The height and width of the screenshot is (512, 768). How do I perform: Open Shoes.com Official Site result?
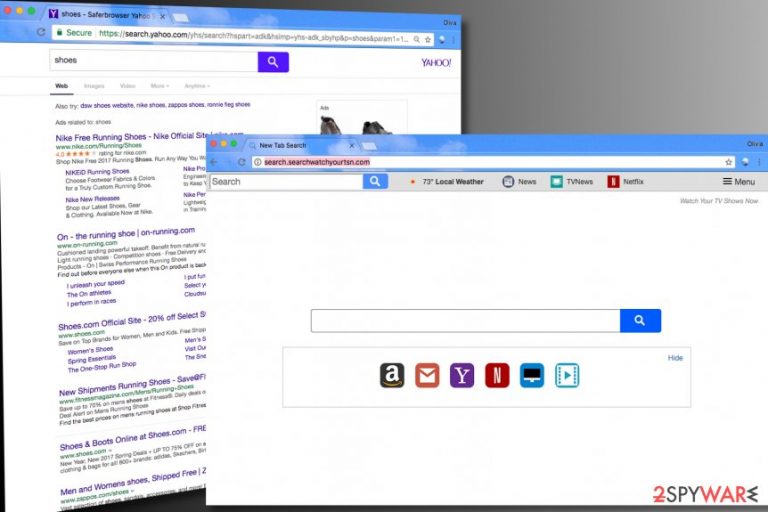132,320
